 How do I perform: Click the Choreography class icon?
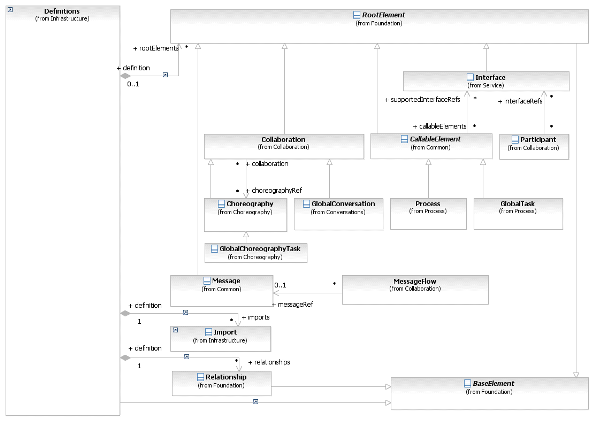[x=221, y=204]
